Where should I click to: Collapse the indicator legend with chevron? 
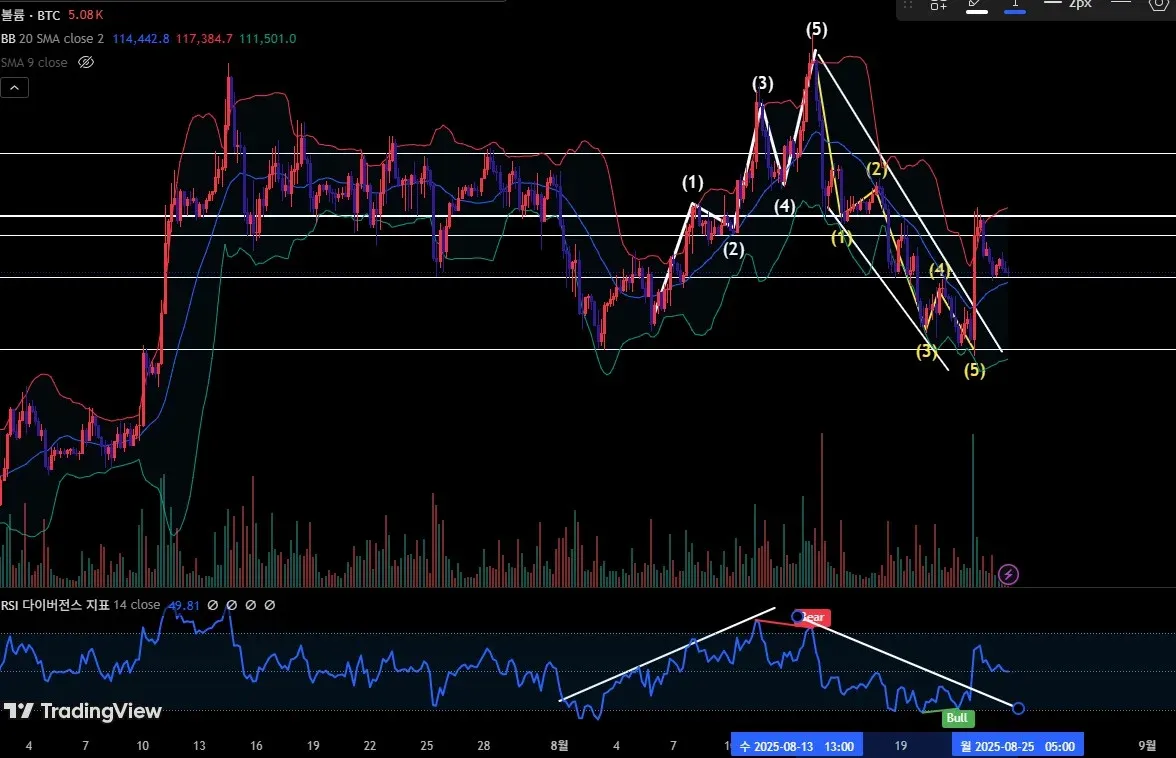pos(14,88)
